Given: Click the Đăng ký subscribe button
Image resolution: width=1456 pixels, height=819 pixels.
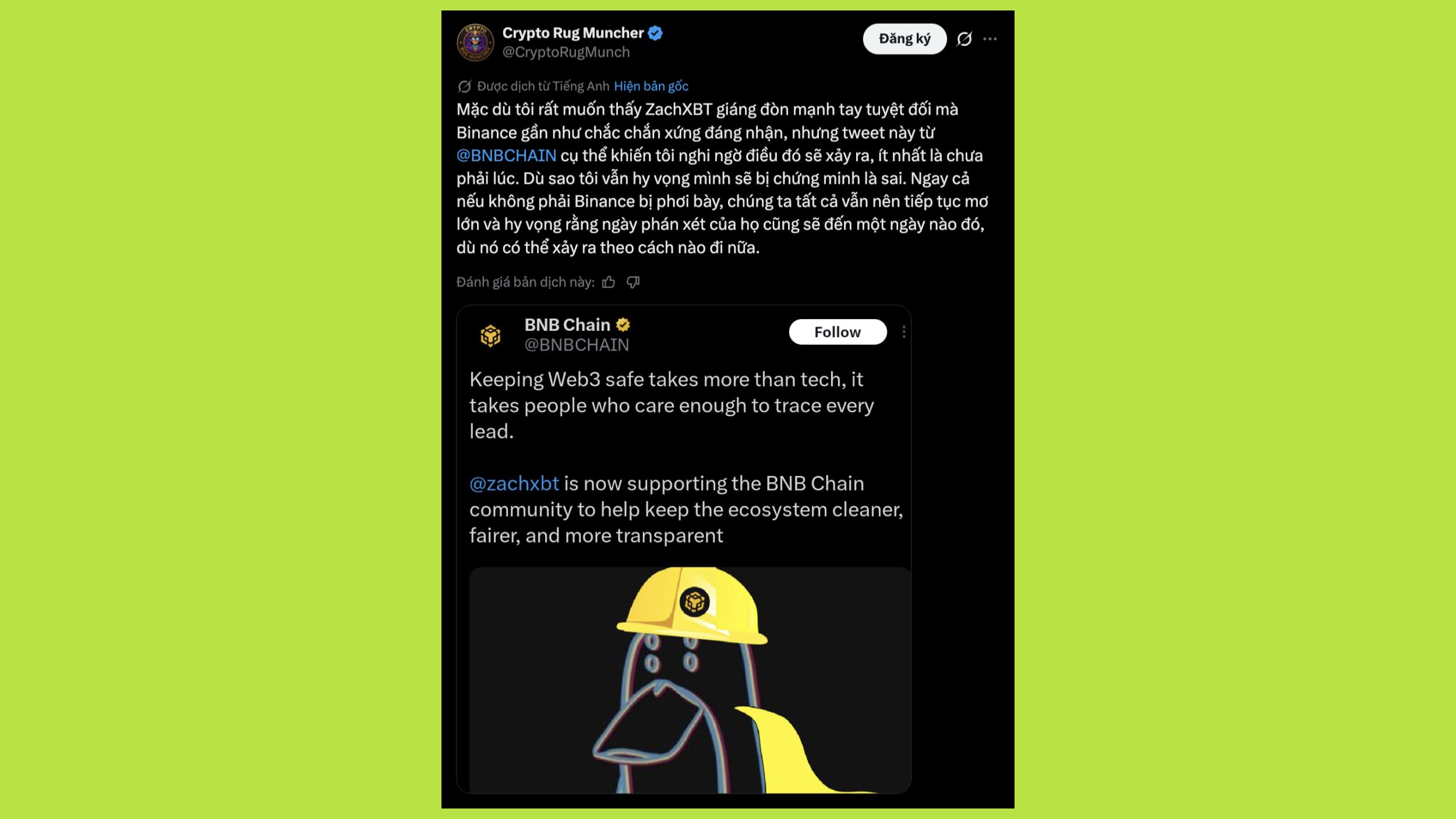Looking at the screenshot, I should click(x=904, y=39).
